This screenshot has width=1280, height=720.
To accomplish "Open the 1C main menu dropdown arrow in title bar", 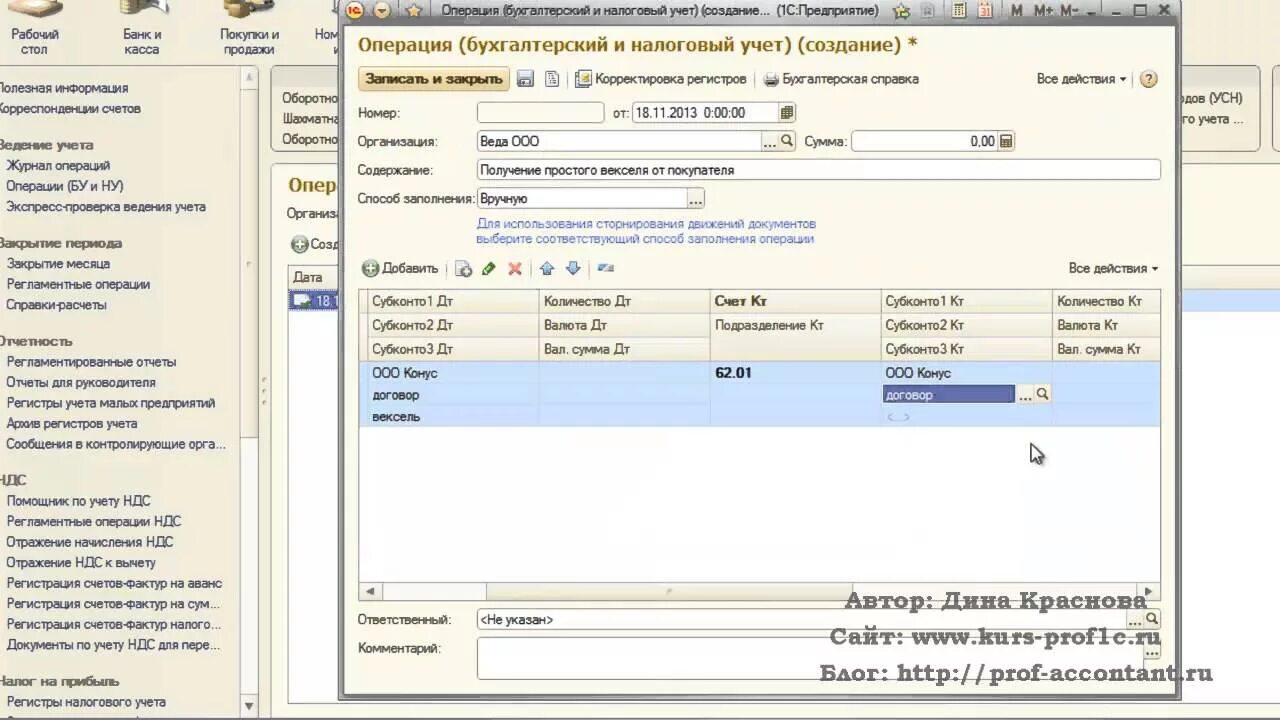I will point(382,10).
